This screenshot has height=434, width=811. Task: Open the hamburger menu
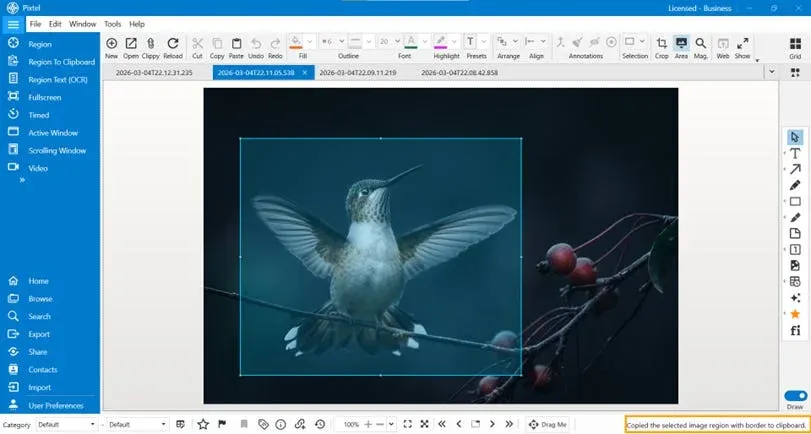tap(13, 24)
